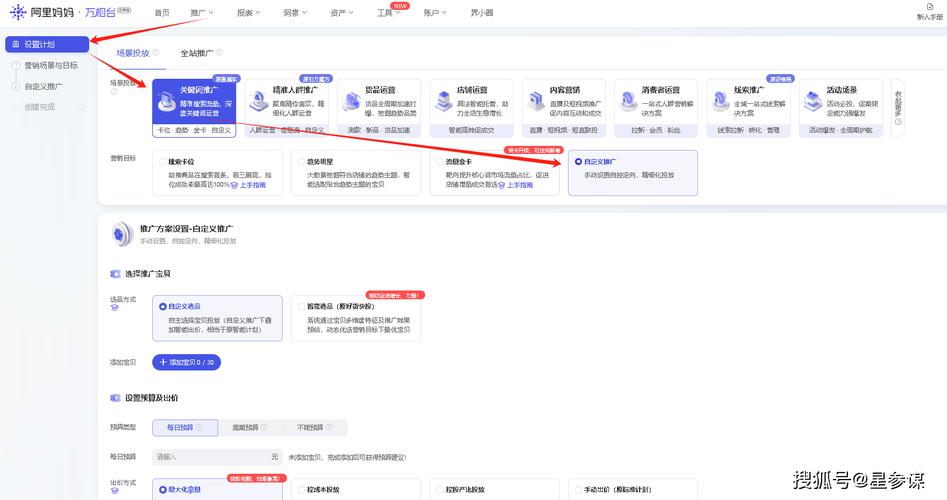Image resolution: width=947 pixels, height=500 pixels.
Task: Open the 资产 dropdown menu
Action: (x=342, y=12)
